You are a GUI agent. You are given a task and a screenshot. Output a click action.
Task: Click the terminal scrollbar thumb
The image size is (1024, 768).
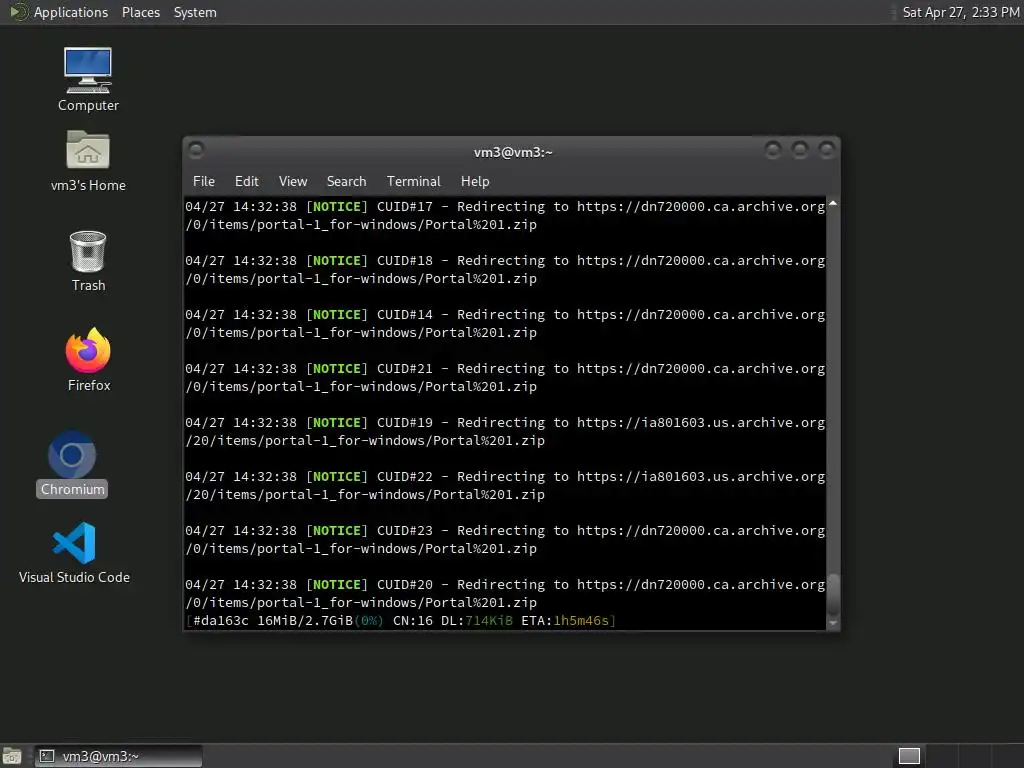click(x=833, y=594)
